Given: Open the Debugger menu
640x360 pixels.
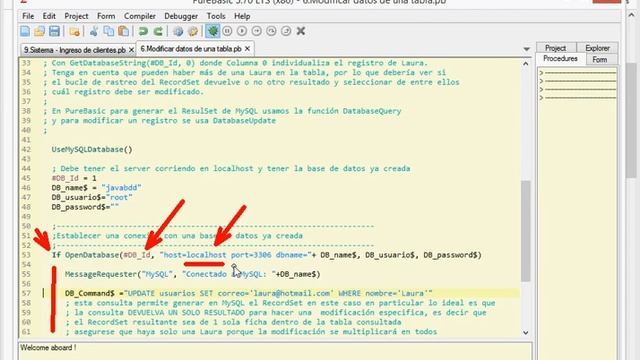Looking at the screenshot, I should 181,16.
